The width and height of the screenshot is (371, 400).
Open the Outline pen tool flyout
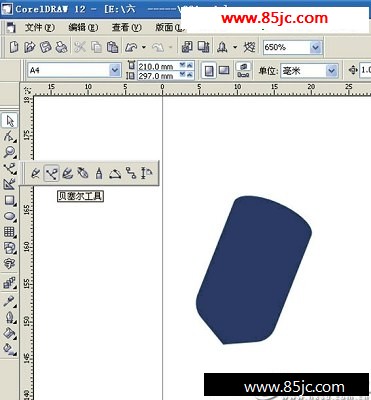click(10, 317)
